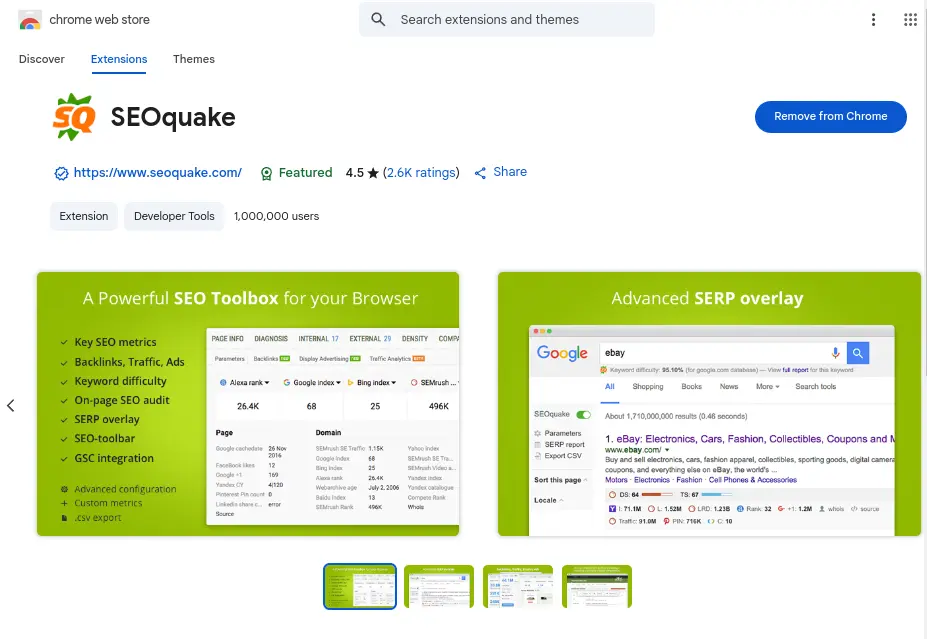The image size is (927, 639).
Task: Select the Extensions tab
Action: click(x=119, y=59)
